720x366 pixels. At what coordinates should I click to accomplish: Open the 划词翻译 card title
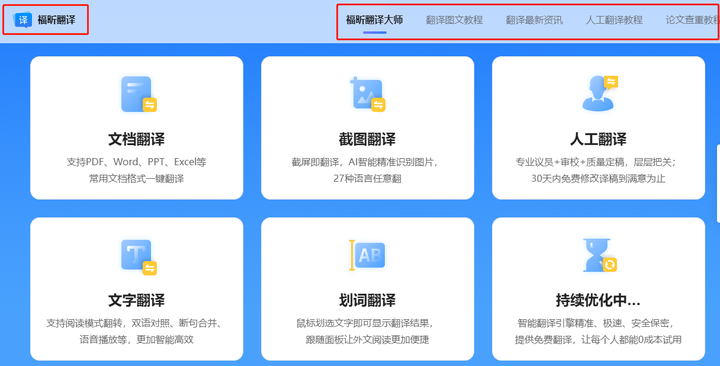(367, 300)
